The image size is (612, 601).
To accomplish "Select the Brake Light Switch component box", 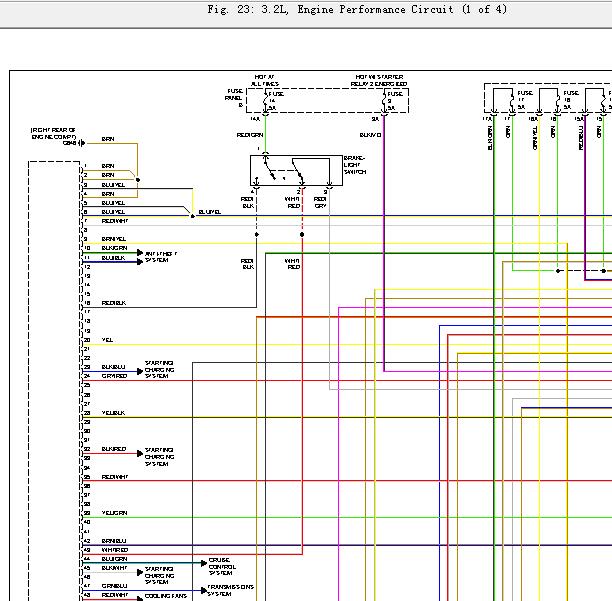I will [296, 170].
